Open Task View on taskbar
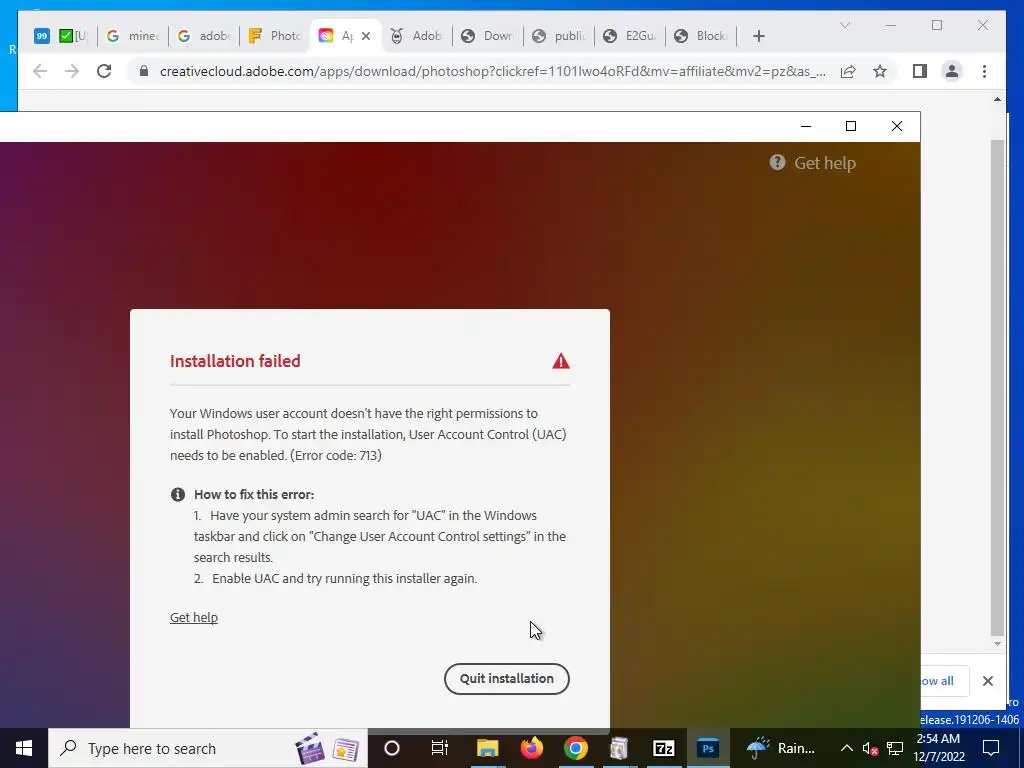This screenshot has height=768, width=1024. pos(440,748)
